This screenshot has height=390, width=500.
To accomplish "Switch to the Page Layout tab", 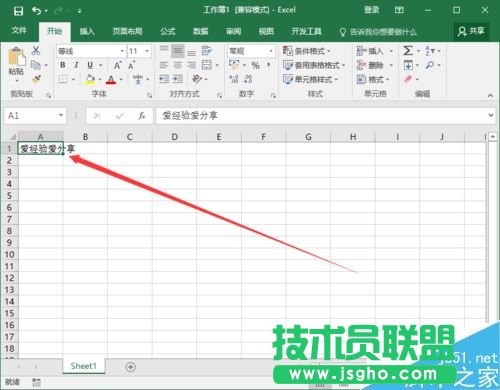I will point(127,31).
